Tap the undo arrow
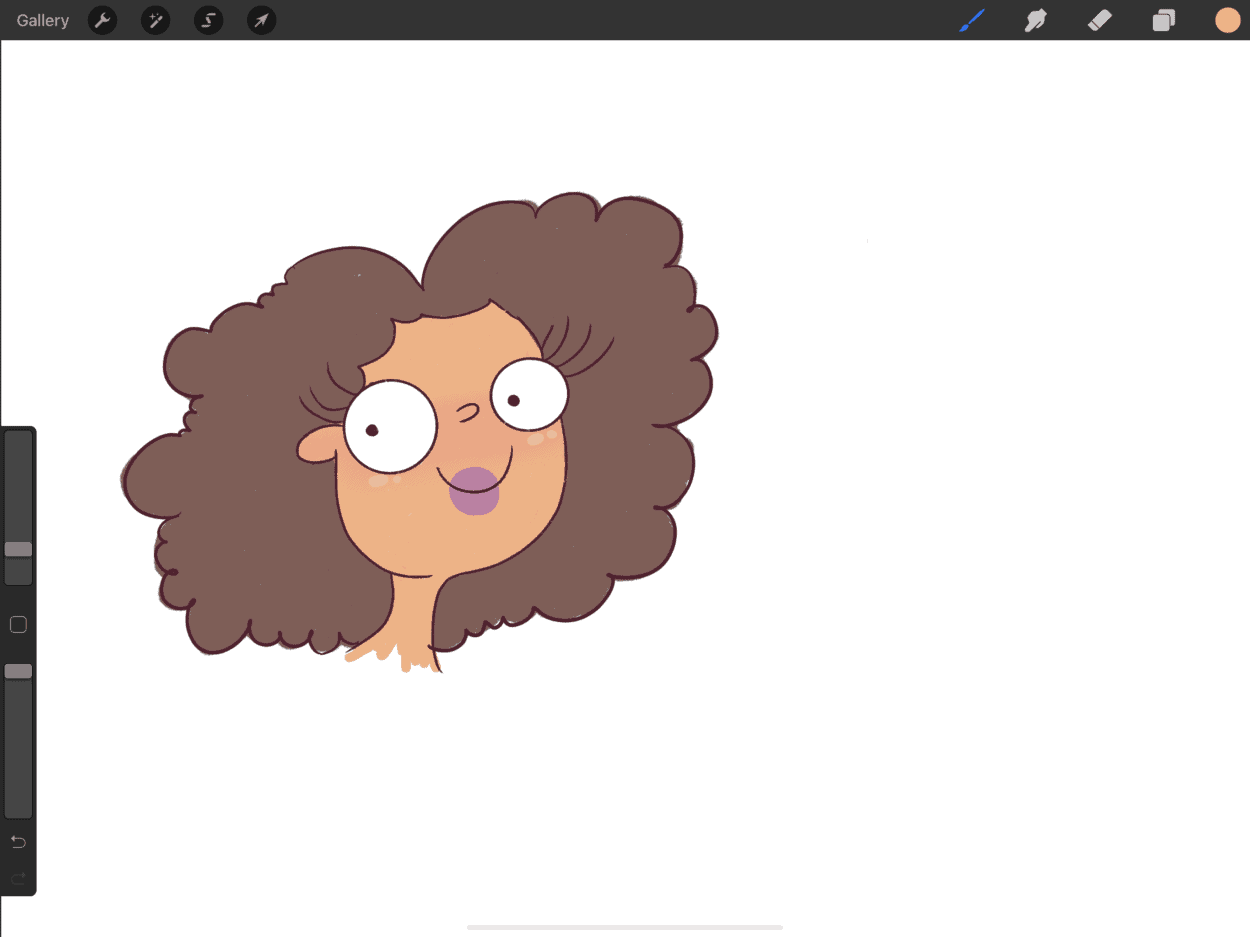Viewport: 1250px width, 937px height. (x=18, y=842)
